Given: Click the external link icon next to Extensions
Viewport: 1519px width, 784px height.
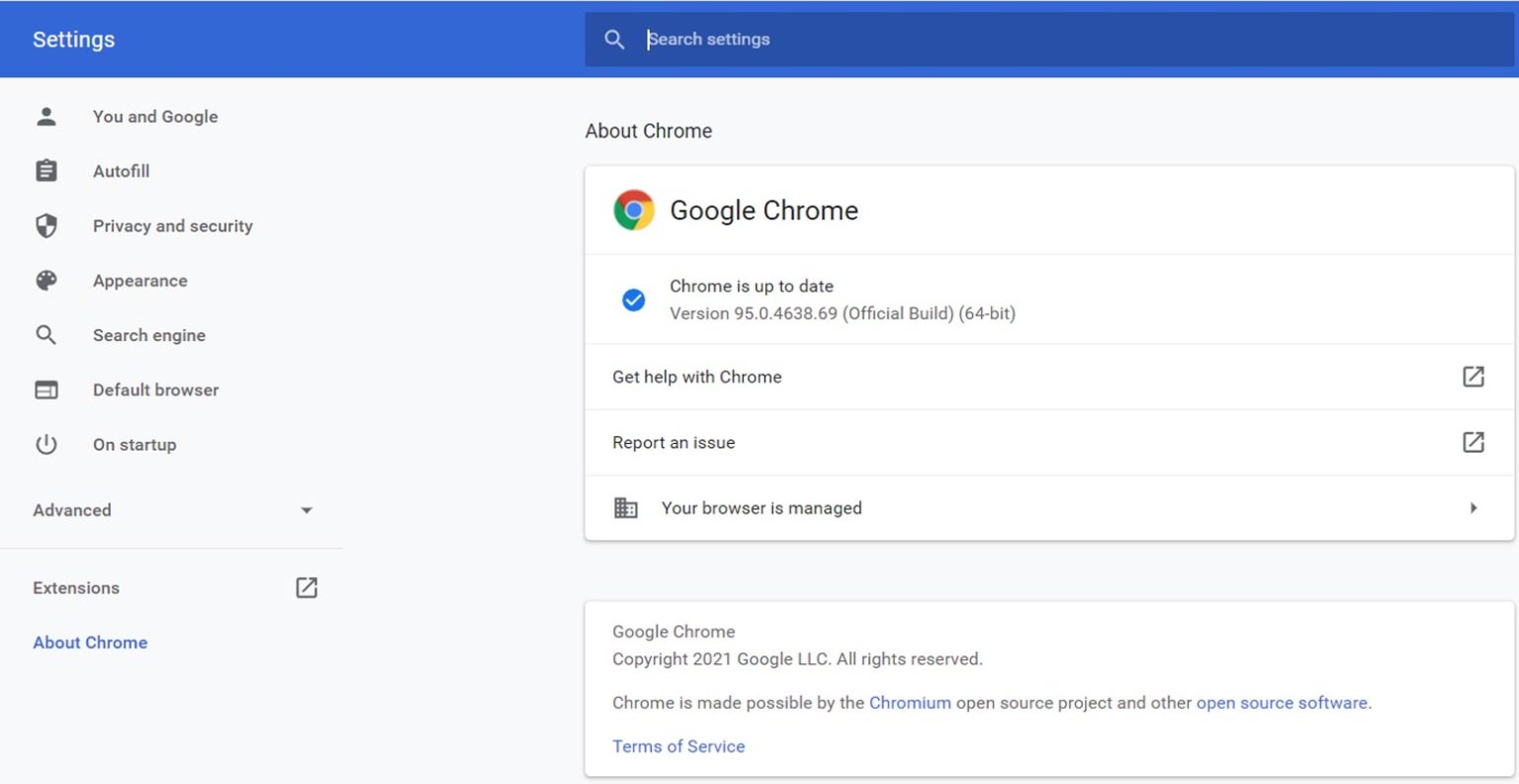Looking at the screenshot, I should (x=307, y=587).
